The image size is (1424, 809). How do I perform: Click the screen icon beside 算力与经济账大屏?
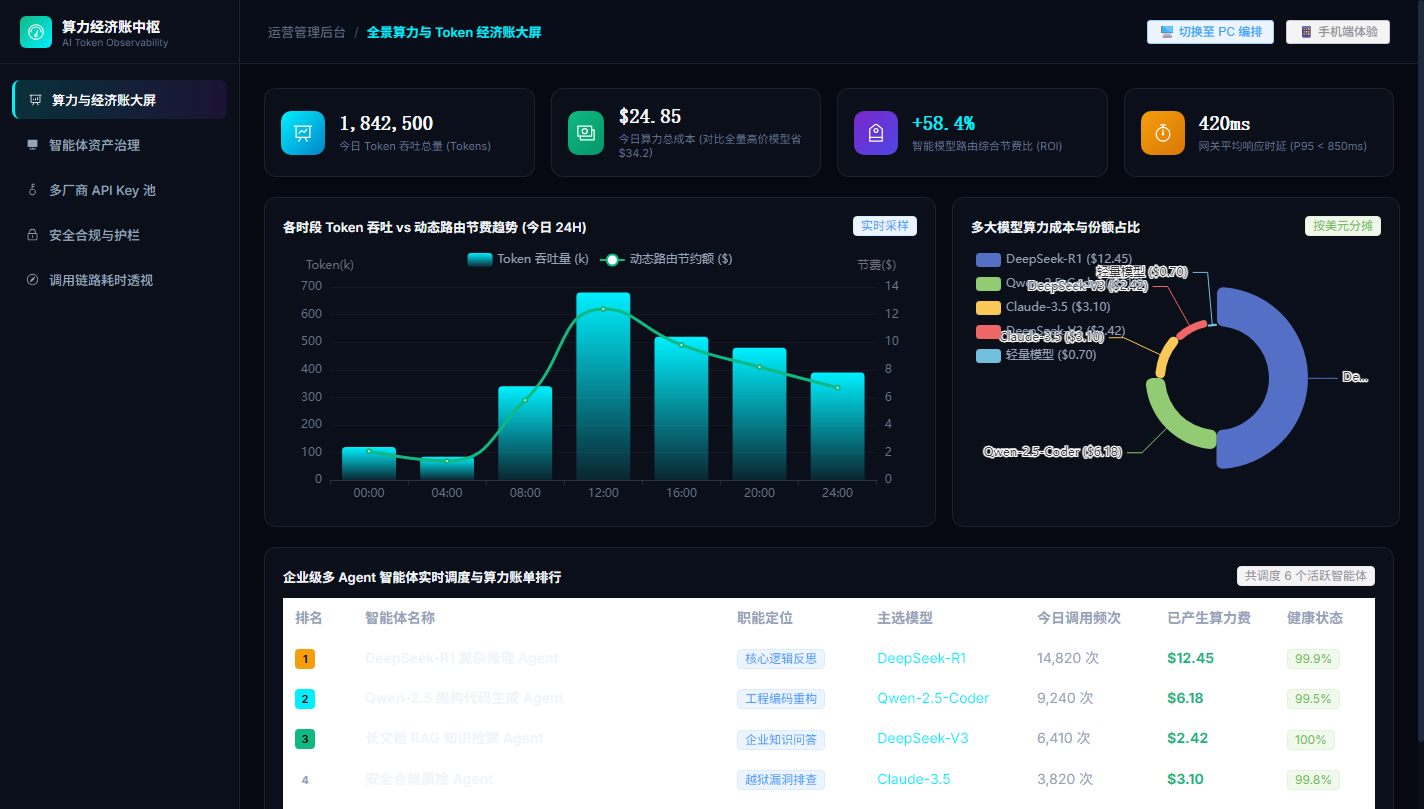[35, 100]
